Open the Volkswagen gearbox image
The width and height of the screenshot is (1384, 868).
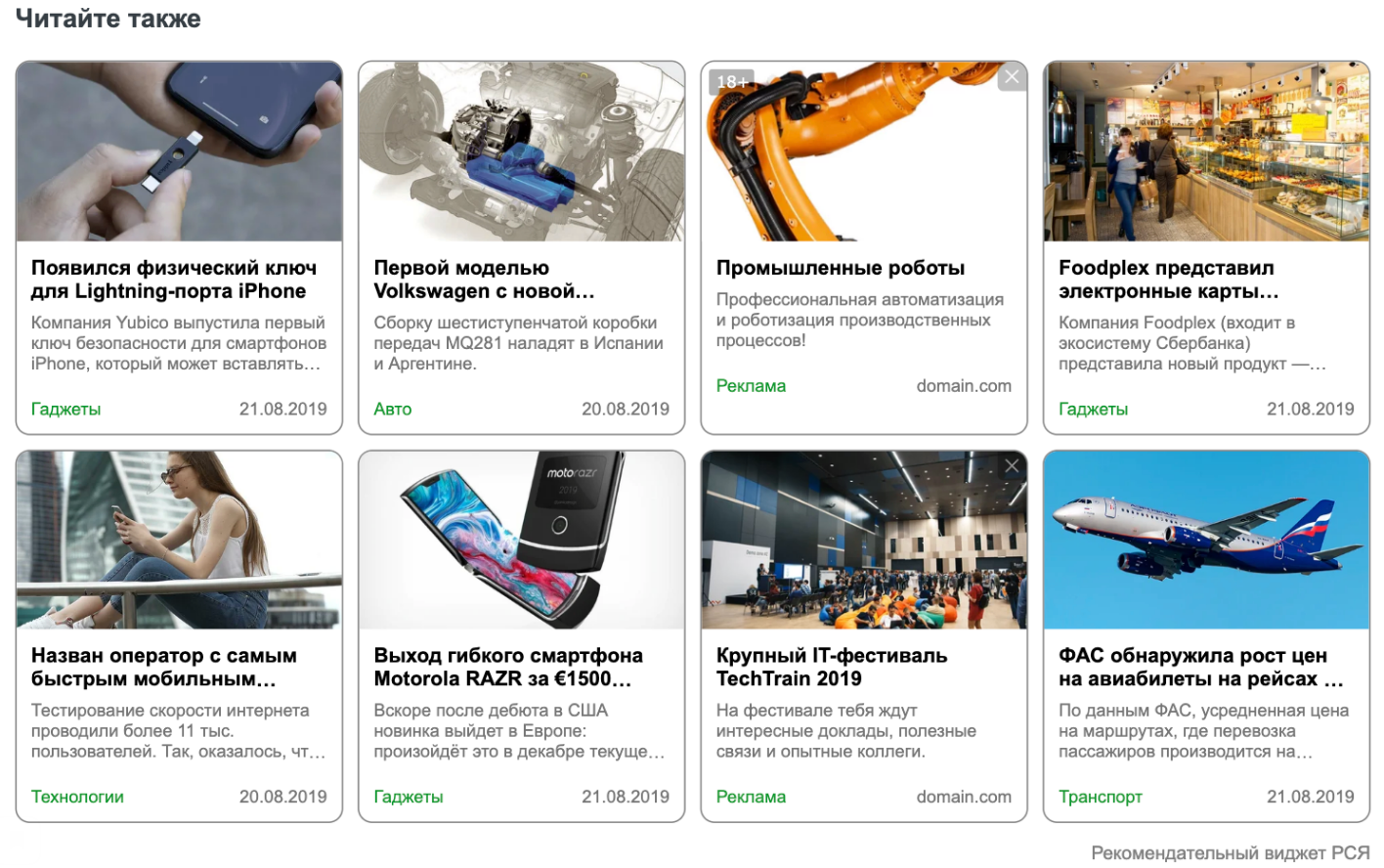[x=522, y=152]
